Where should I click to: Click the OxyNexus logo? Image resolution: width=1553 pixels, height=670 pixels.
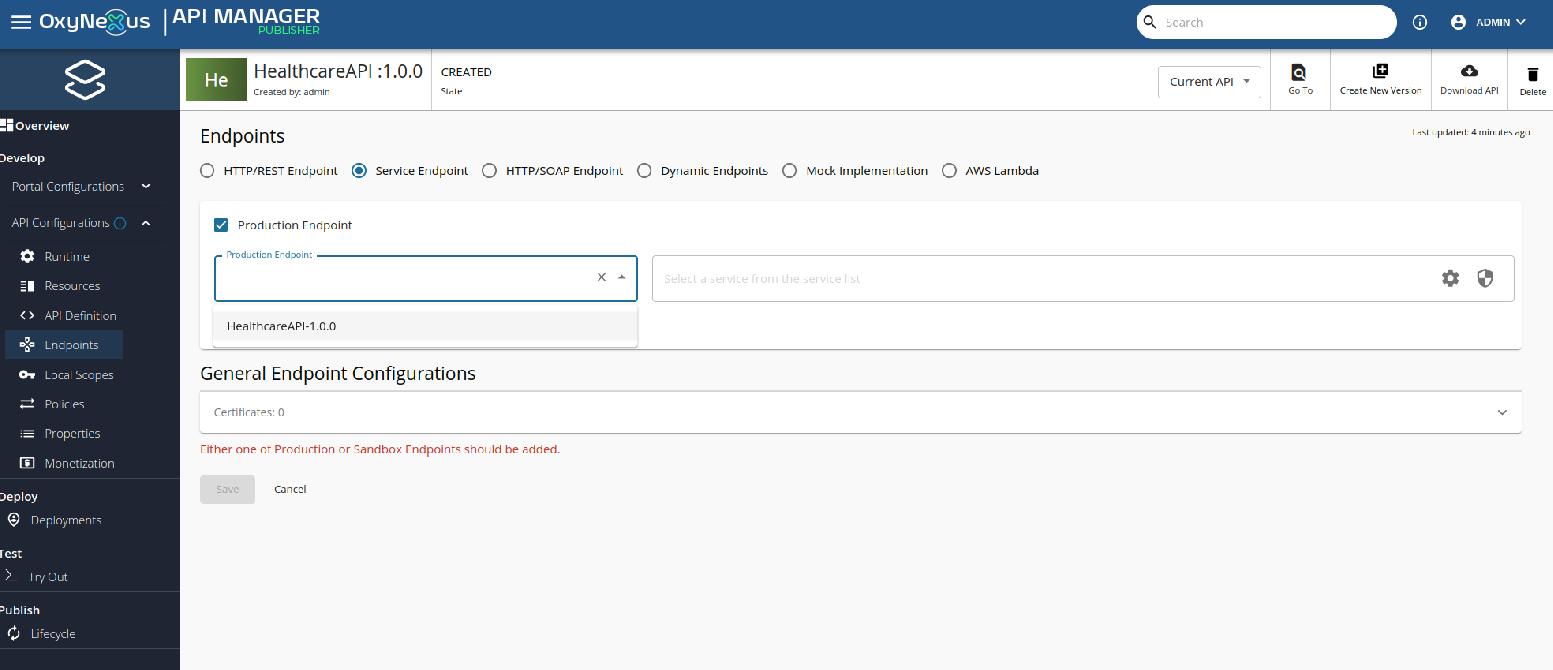(97, 21)
